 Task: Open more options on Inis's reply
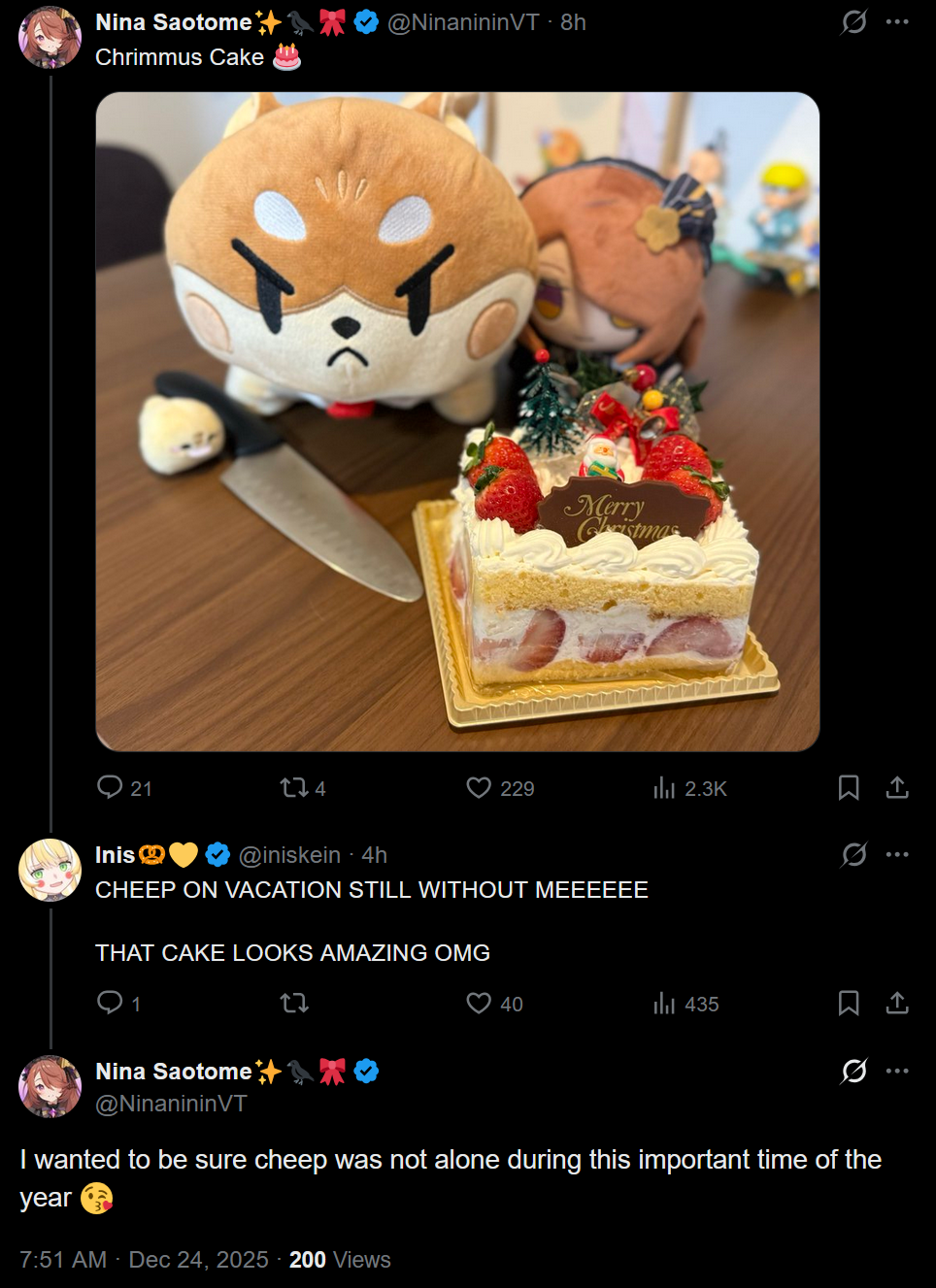pos(897,854)
